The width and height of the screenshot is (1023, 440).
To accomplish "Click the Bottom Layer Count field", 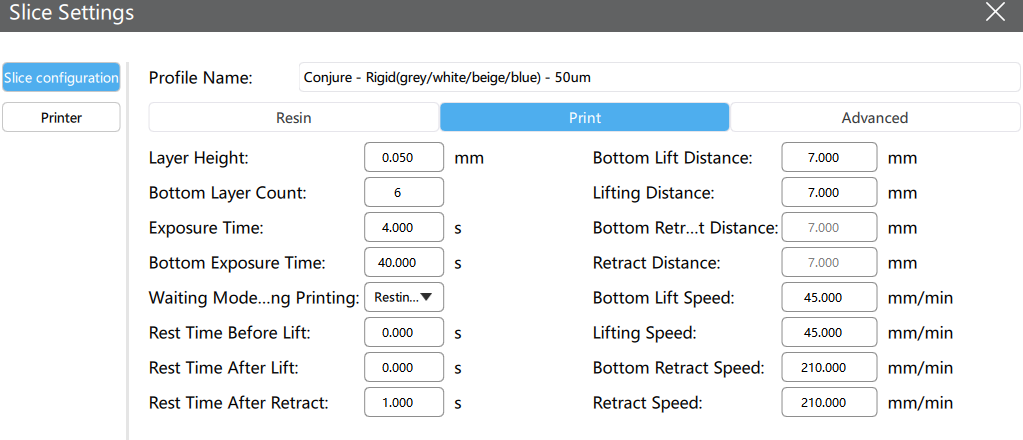I will tap(404, 193).
